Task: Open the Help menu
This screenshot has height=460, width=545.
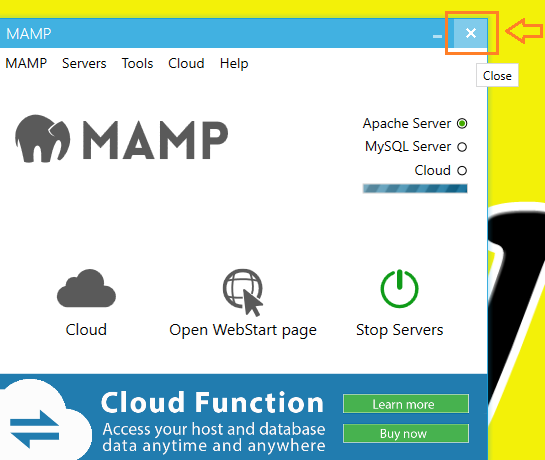Action: pyautogui.click(x=234, y=63)
